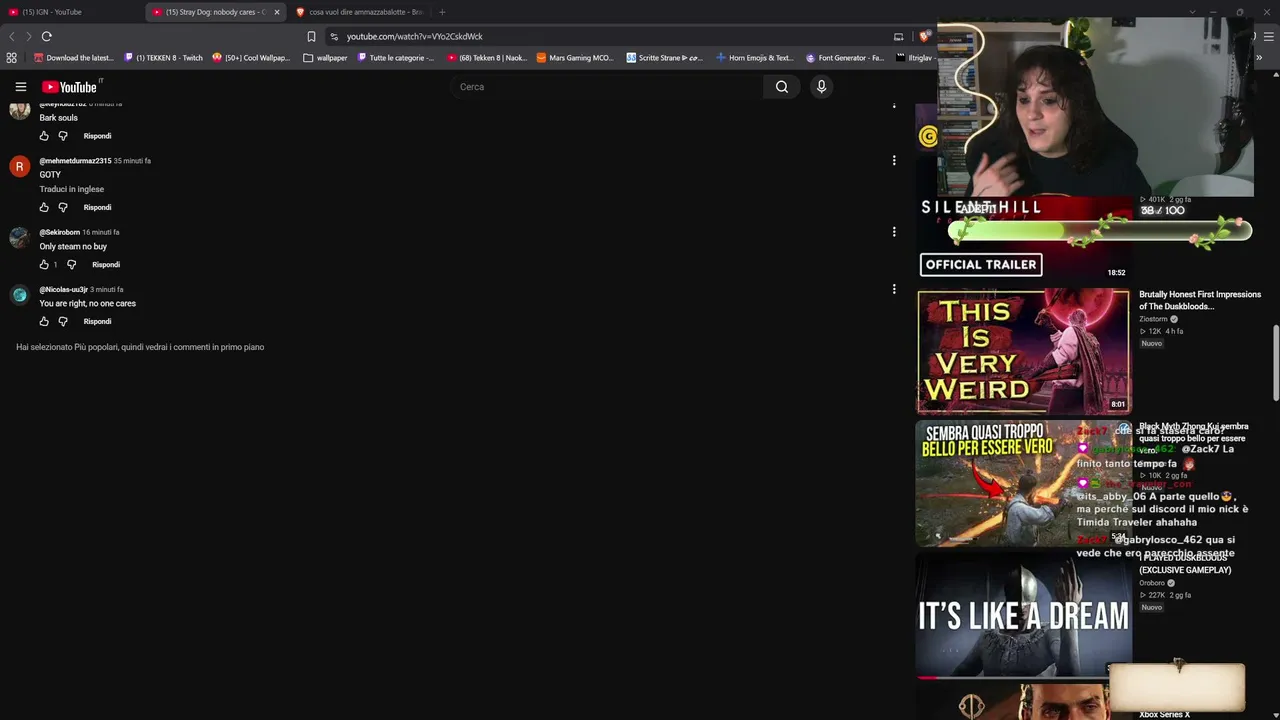Focus the YouTube 'Cerca' search field

605,87
